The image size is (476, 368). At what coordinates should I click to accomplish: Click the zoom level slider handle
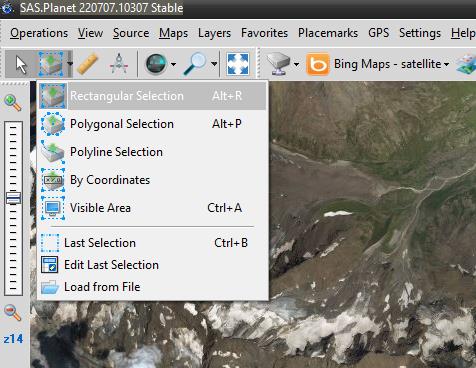13,198
